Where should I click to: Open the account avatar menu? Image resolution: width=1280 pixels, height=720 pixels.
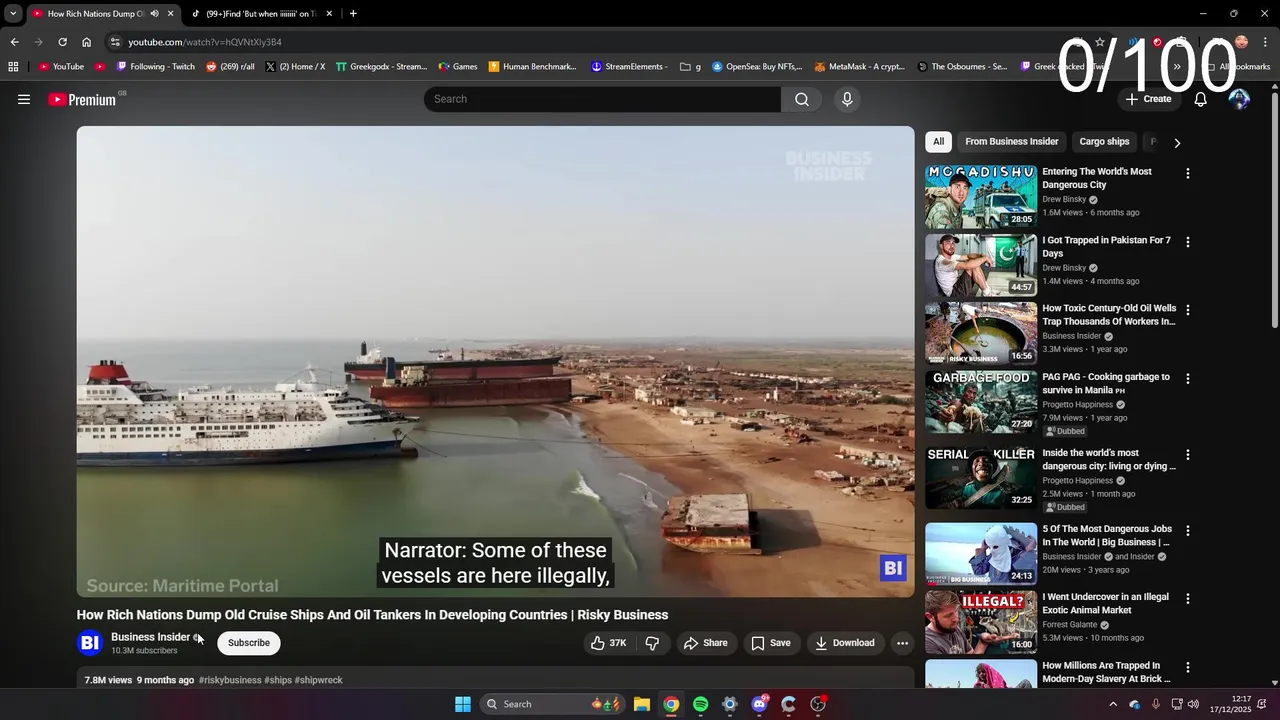(1239, 99)
